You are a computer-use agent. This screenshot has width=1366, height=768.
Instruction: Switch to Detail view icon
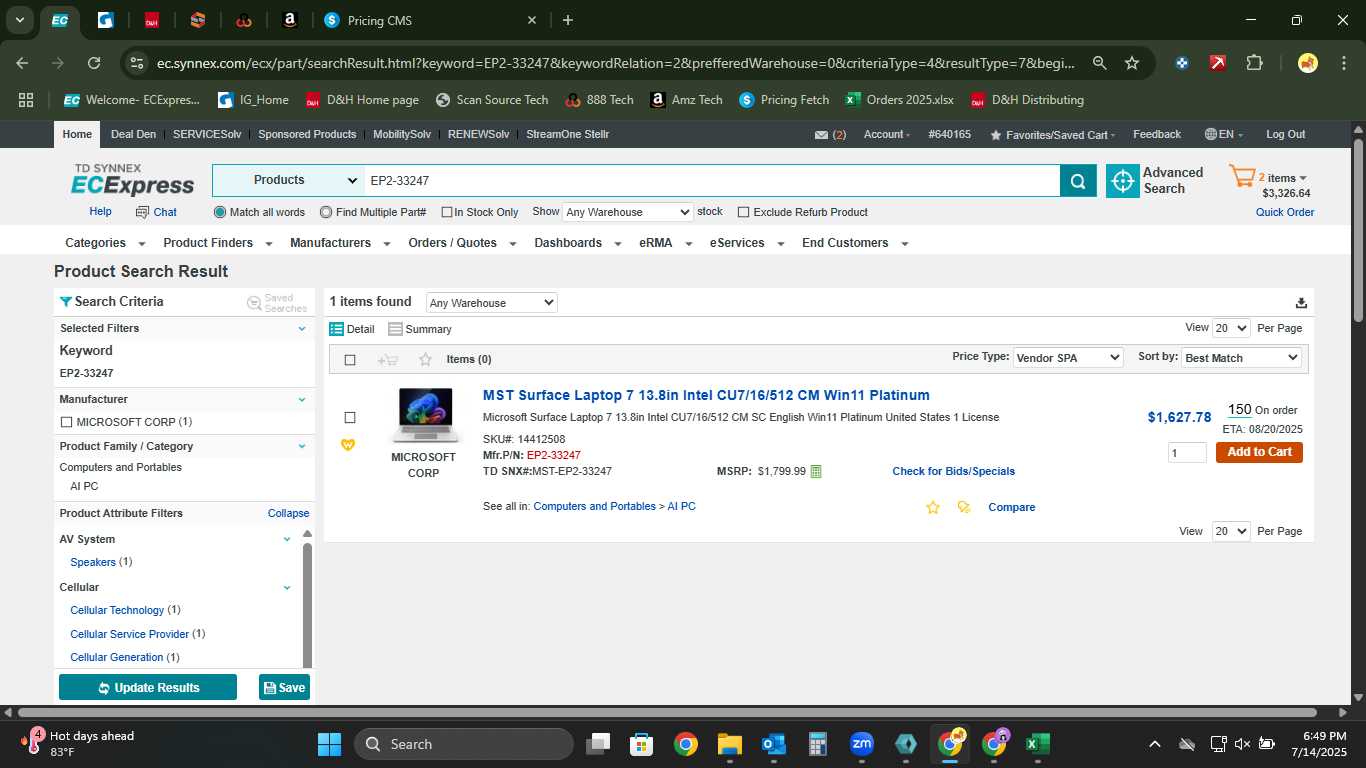point(337,329)
